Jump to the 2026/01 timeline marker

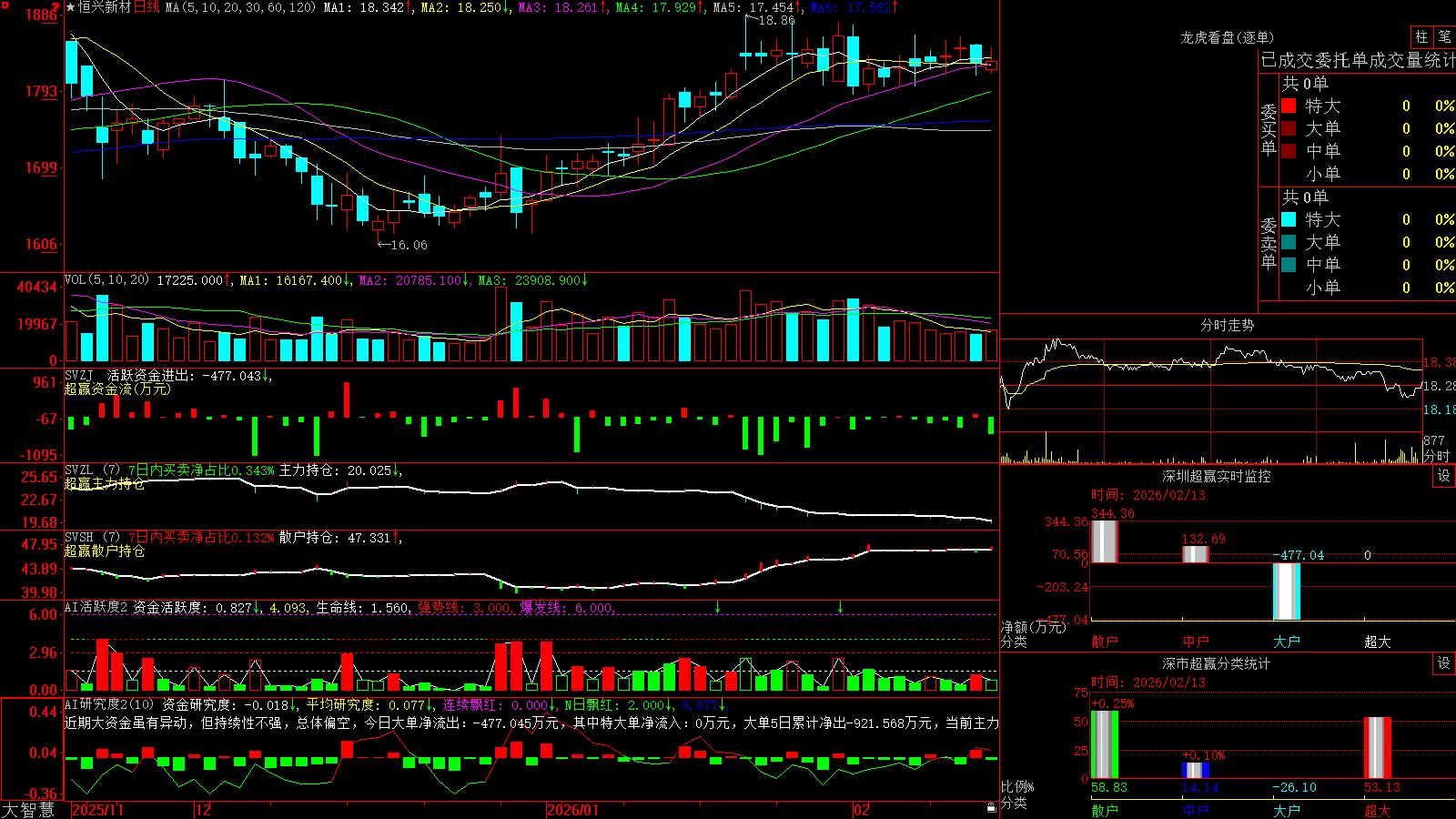(573, 810)
